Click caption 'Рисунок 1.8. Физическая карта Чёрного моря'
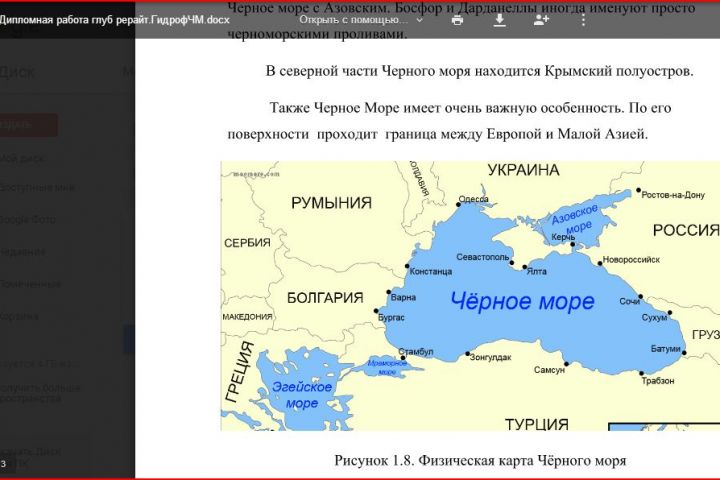 click(x=480, y=460)
